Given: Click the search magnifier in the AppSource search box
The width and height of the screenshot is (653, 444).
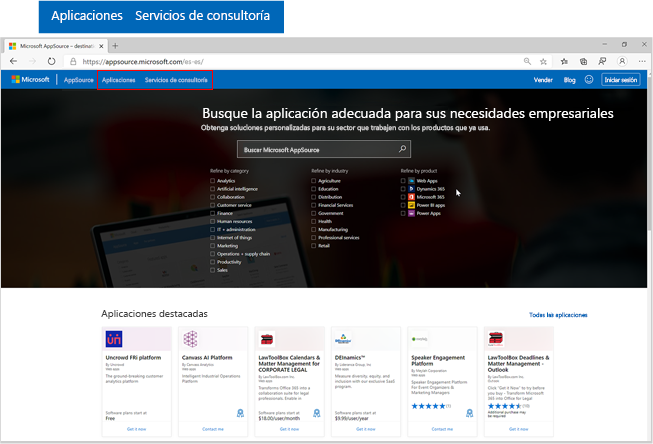Looking at the screenshot, I should [x=402, y=149].
